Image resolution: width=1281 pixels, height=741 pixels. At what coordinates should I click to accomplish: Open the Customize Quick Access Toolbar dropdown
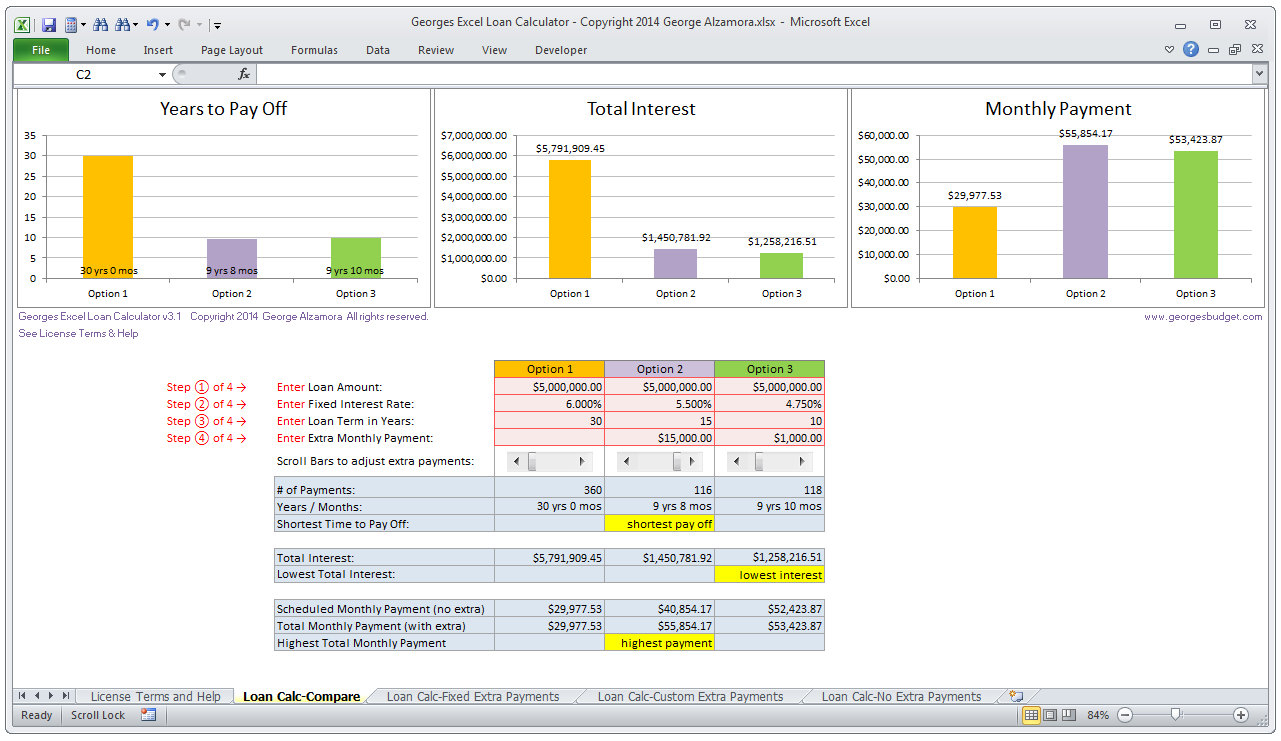(218, 25)
